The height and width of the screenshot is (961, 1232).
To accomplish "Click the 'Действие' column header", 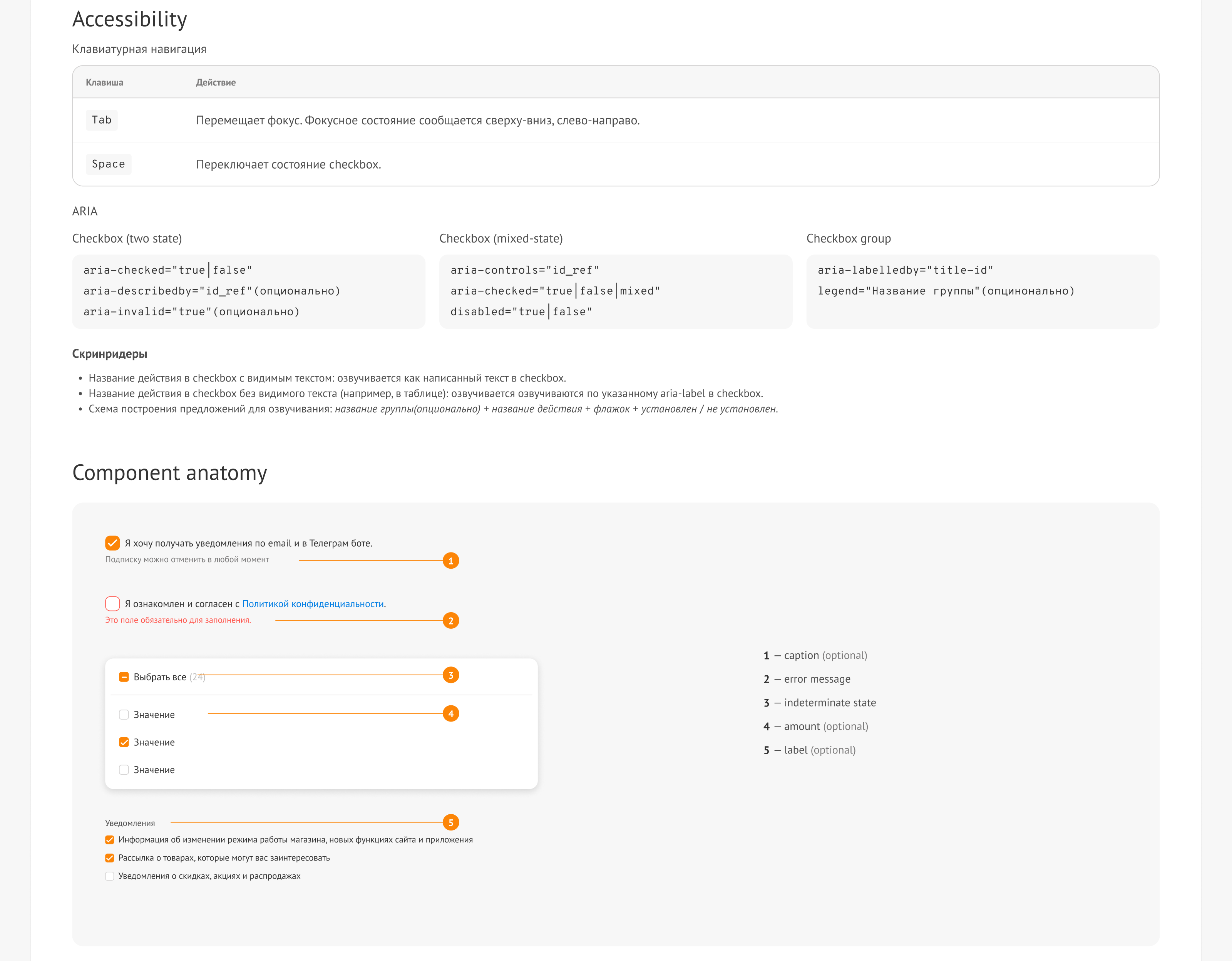I will pyautogui.click(x=216, y=82).
